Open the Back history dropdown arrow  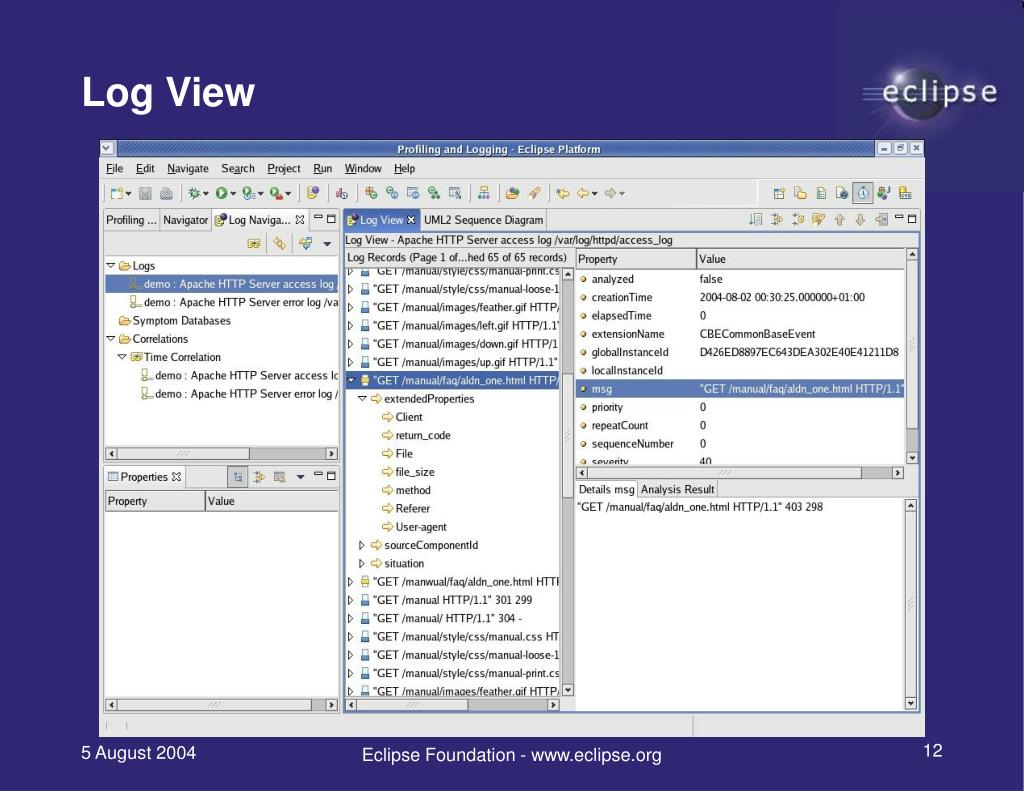[594, 193]
